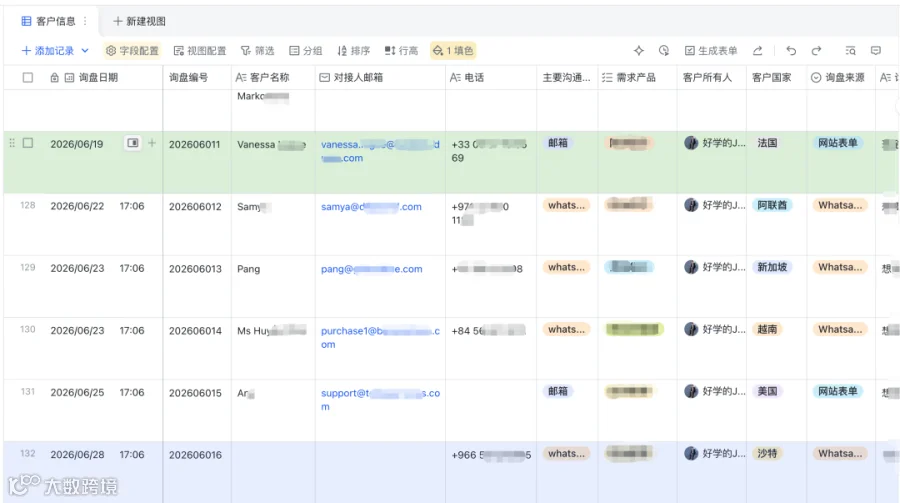Click the plus icon in row 2026/06/19

coord(152,143)
